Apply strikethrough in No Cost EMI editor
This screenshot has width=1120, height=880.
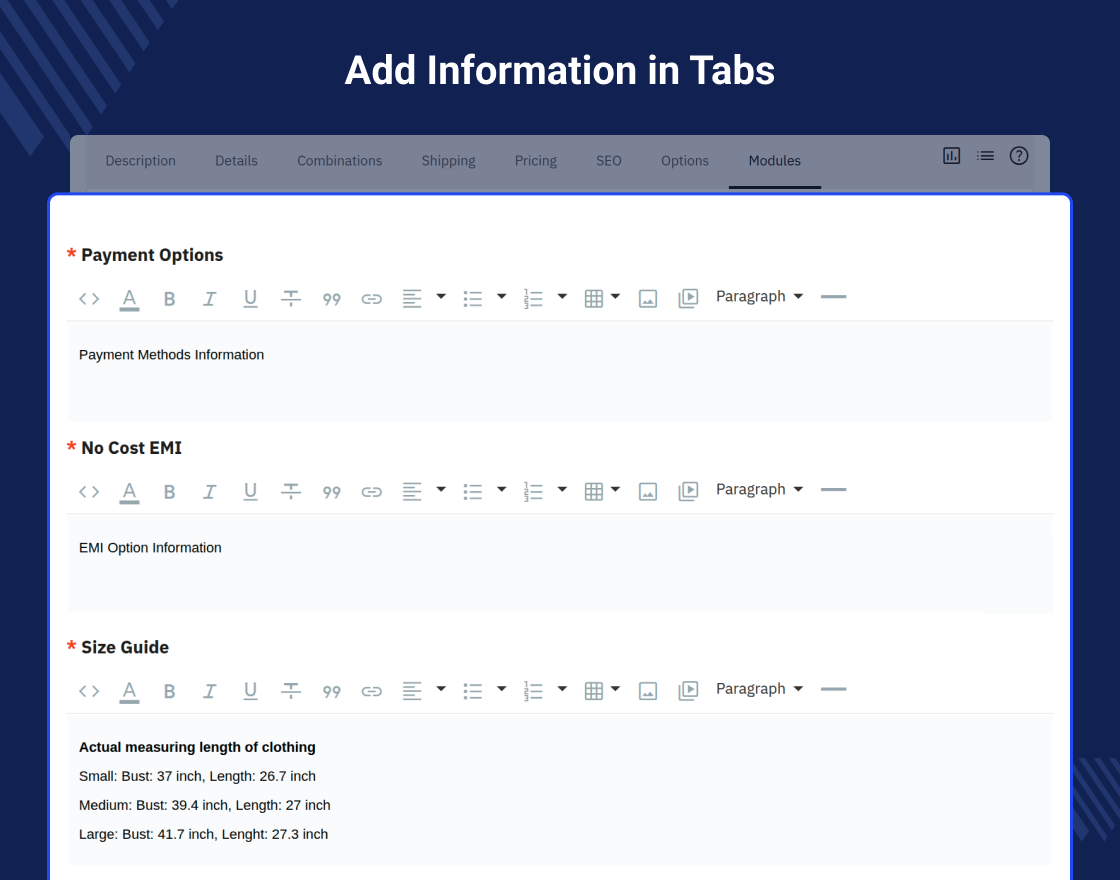(x=291, y=491)
